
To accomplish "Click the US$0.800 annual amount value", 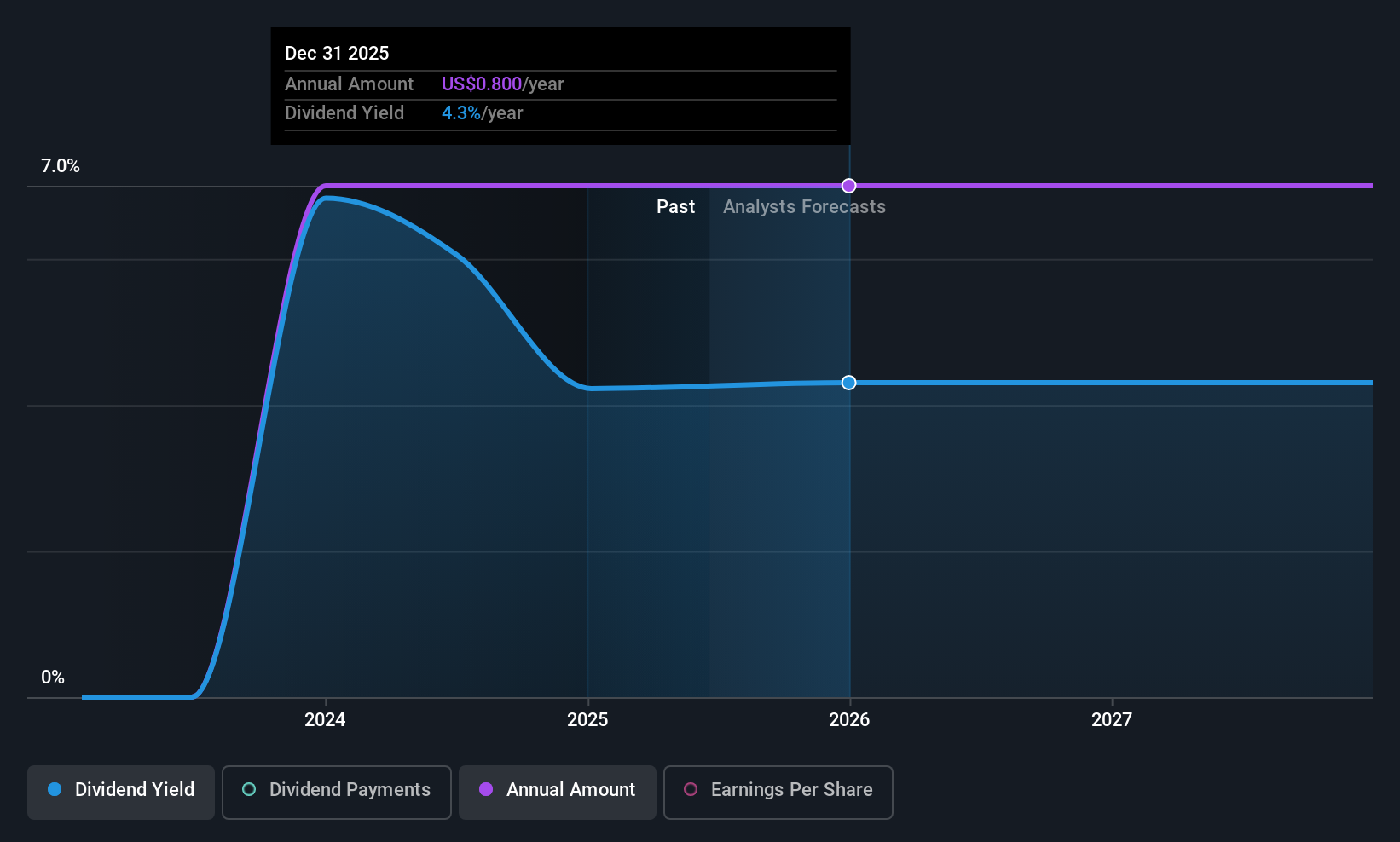I will 482,84.
